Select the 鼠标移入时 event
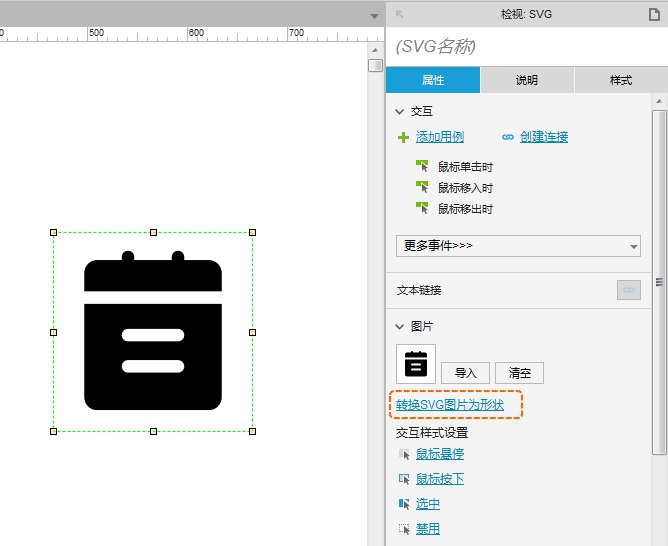Viewport: 668px width, 546px height. tap(465, 188)
